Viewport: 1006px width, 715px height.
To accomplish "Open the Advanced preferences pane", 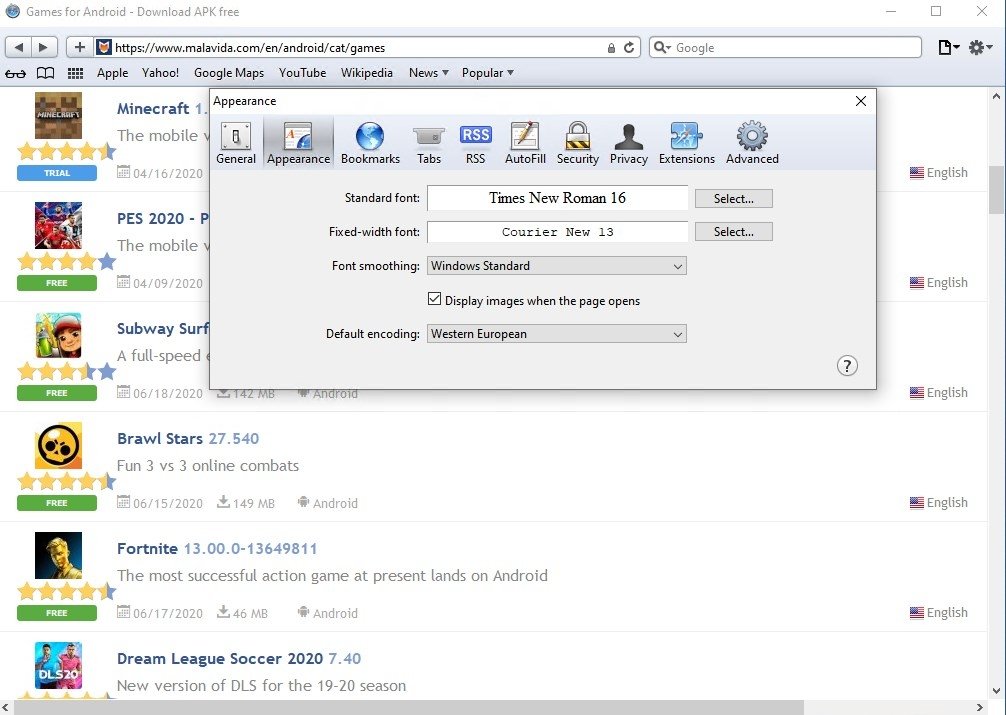I will (752, 143).
